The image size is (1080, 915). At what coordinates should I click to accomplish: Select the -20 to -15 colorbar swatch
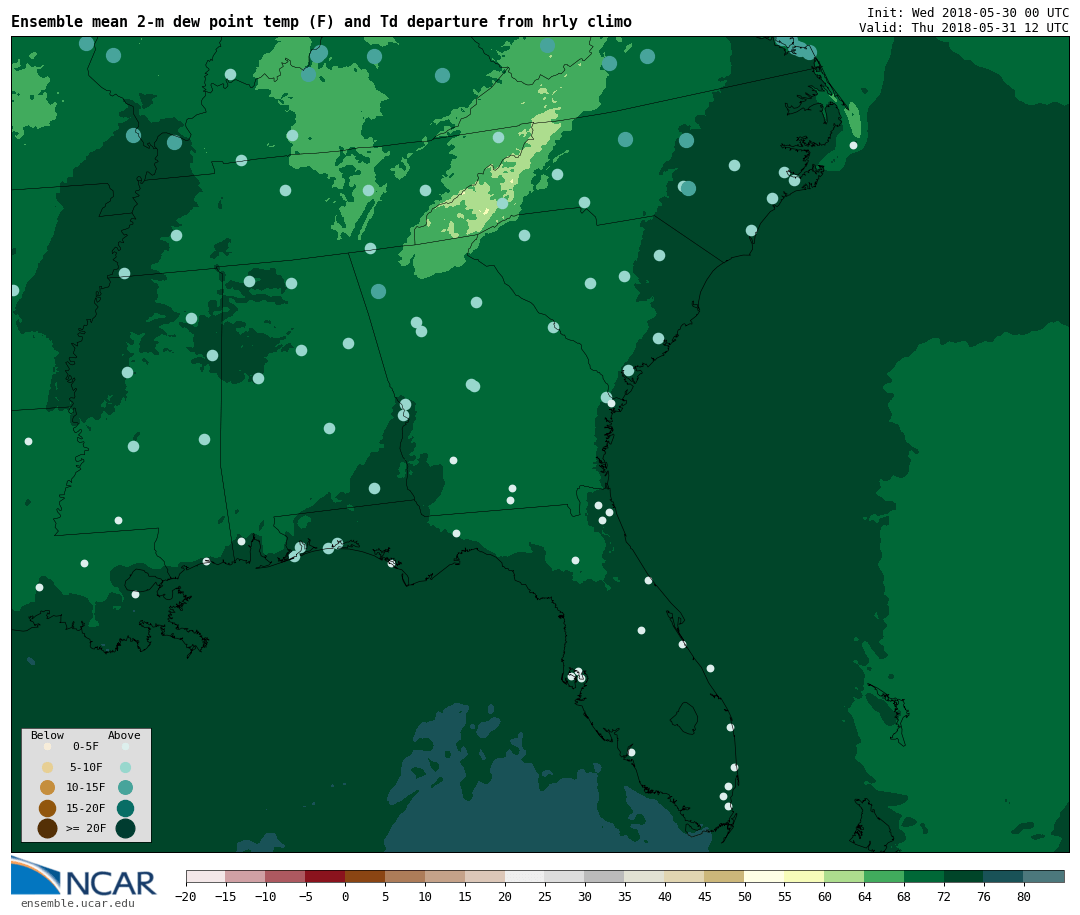pos(206,876)
